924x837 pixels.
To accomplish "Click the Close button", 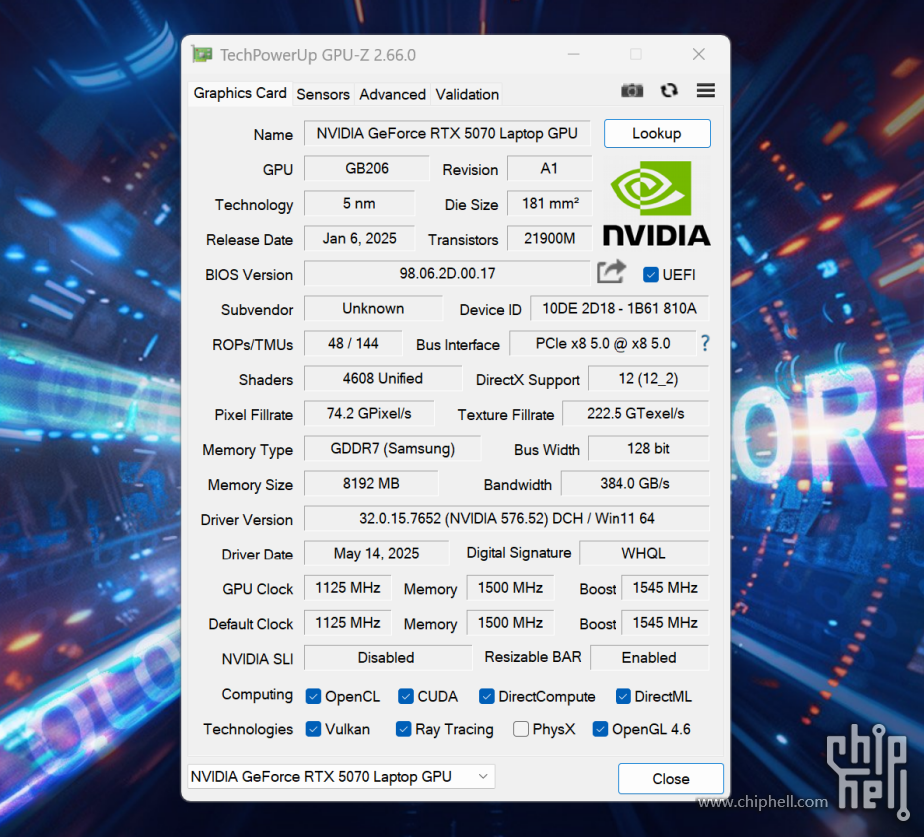I will (x=671, y=779).
